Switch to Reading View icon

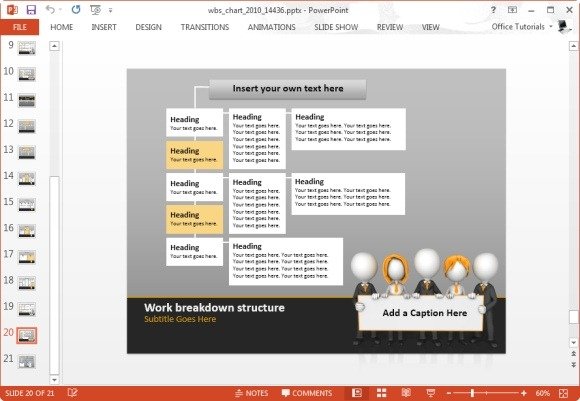tap(406, 393)
